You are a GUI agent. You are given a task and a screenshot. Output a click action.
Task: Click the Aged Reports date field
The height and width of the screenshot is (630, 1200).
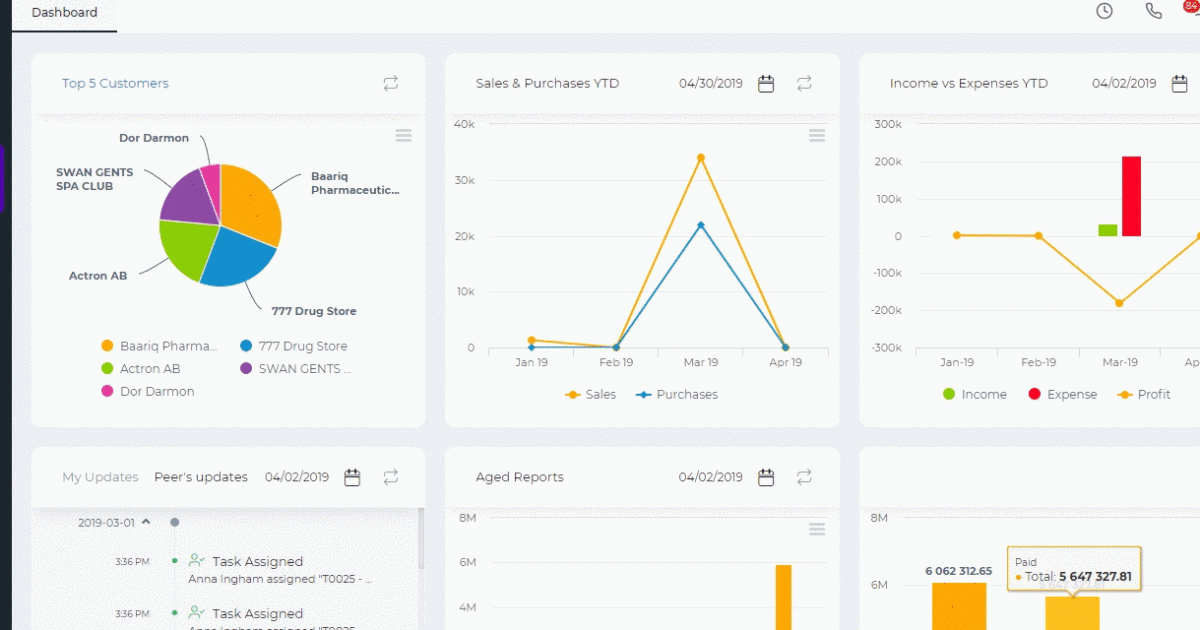click(711, 478)
